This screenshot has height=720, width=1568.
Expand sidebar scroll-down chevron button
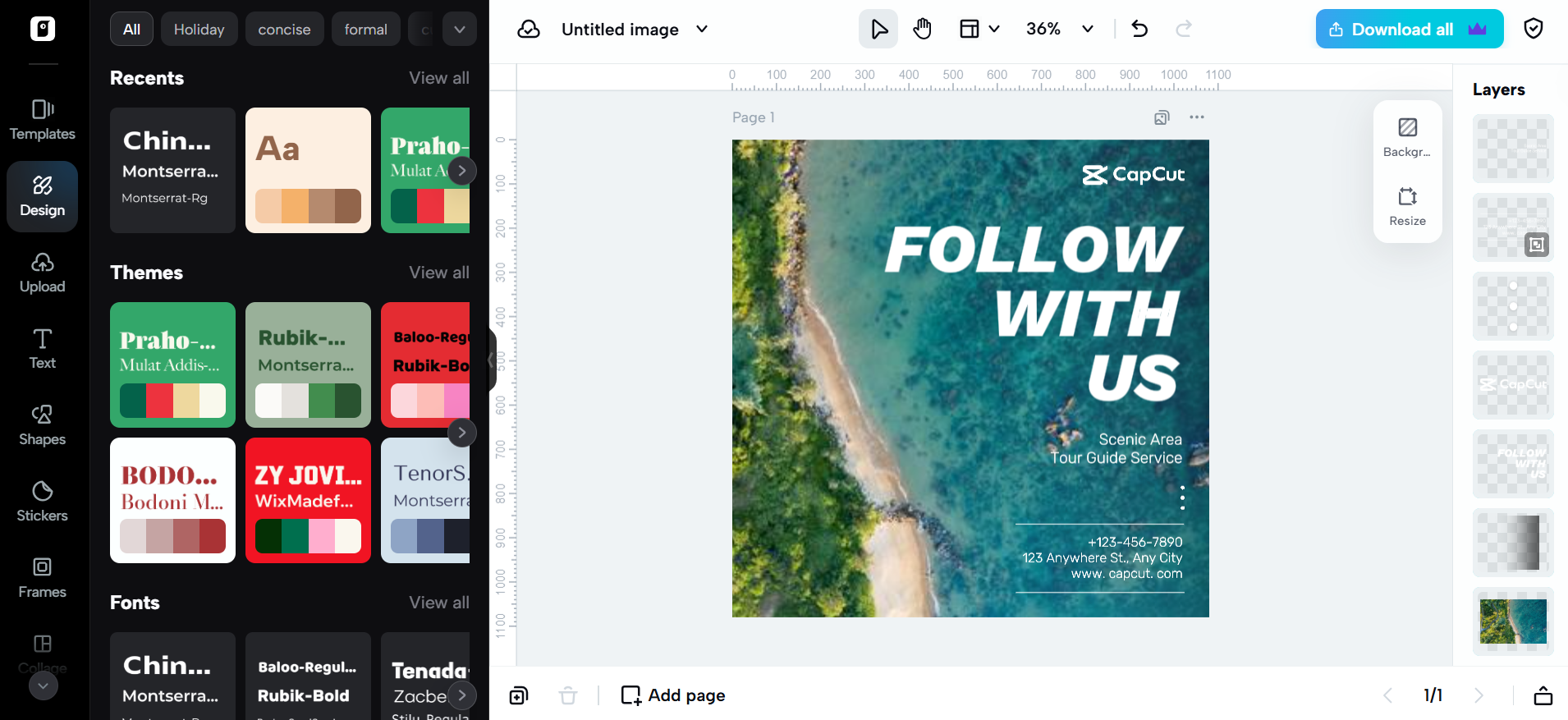(x=44, y=686)
